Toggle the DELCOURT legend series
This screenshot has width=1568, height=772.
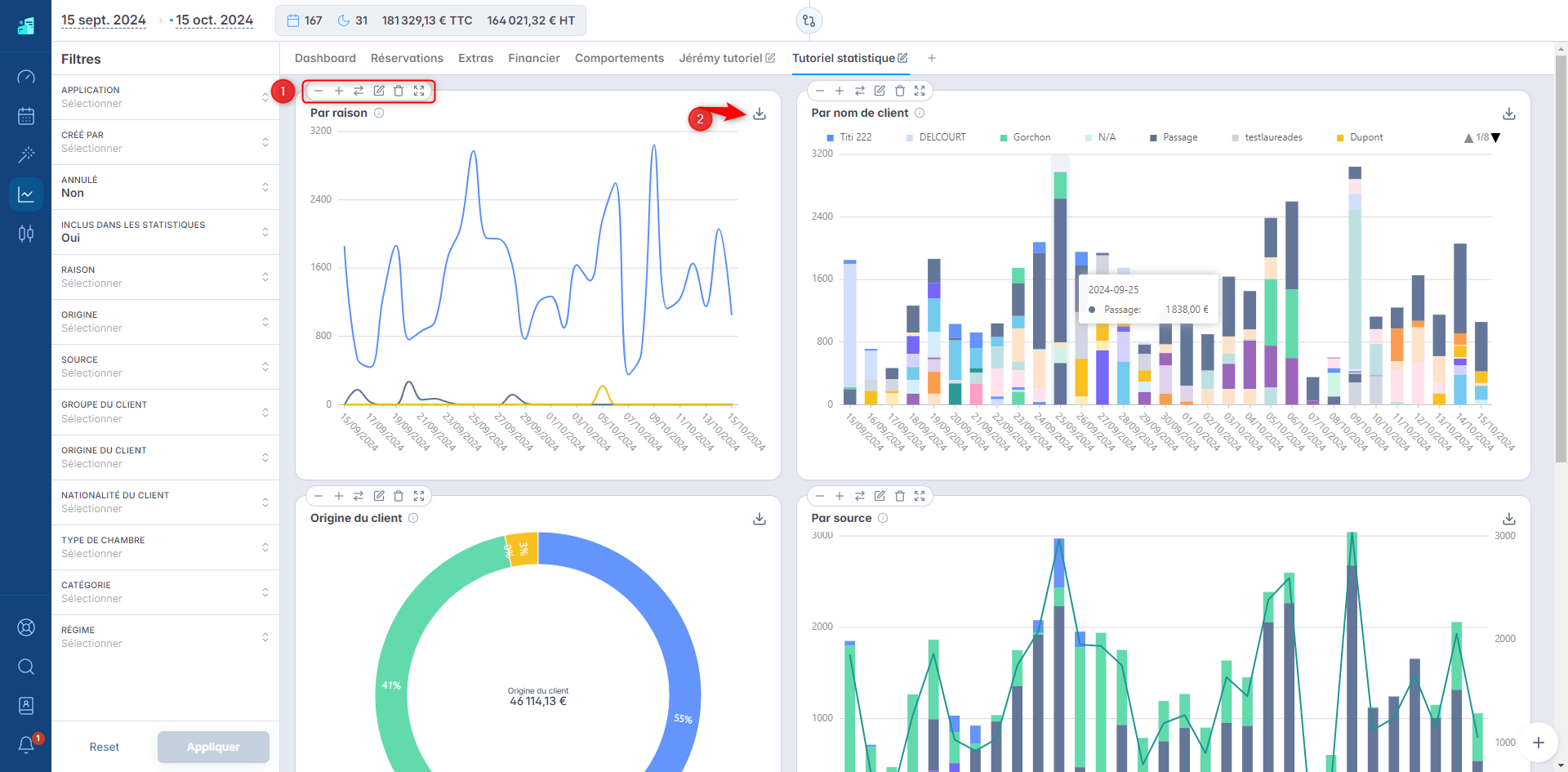pyautogui.click(x=936, y=137)
